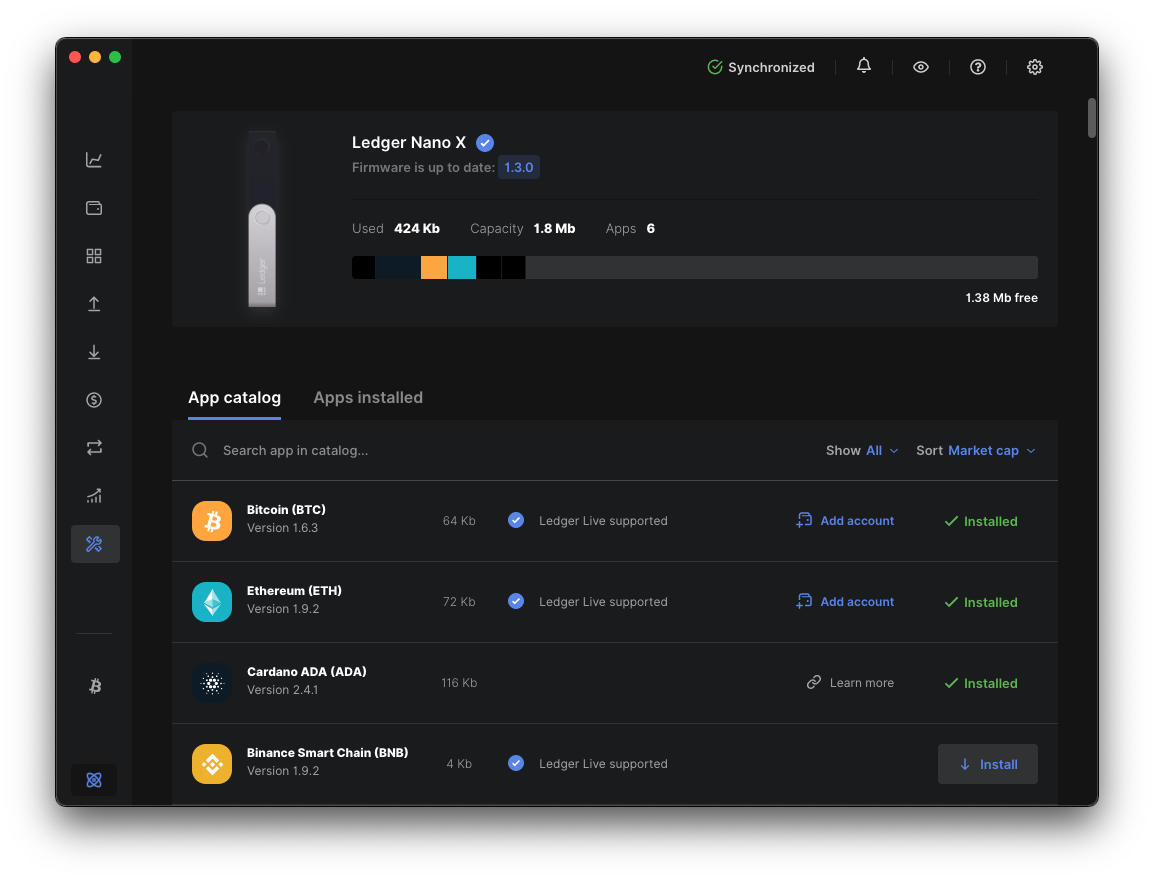1154x880 pixels.
Task: Click the Synchronized status indicator
Action: click(761, 67)
